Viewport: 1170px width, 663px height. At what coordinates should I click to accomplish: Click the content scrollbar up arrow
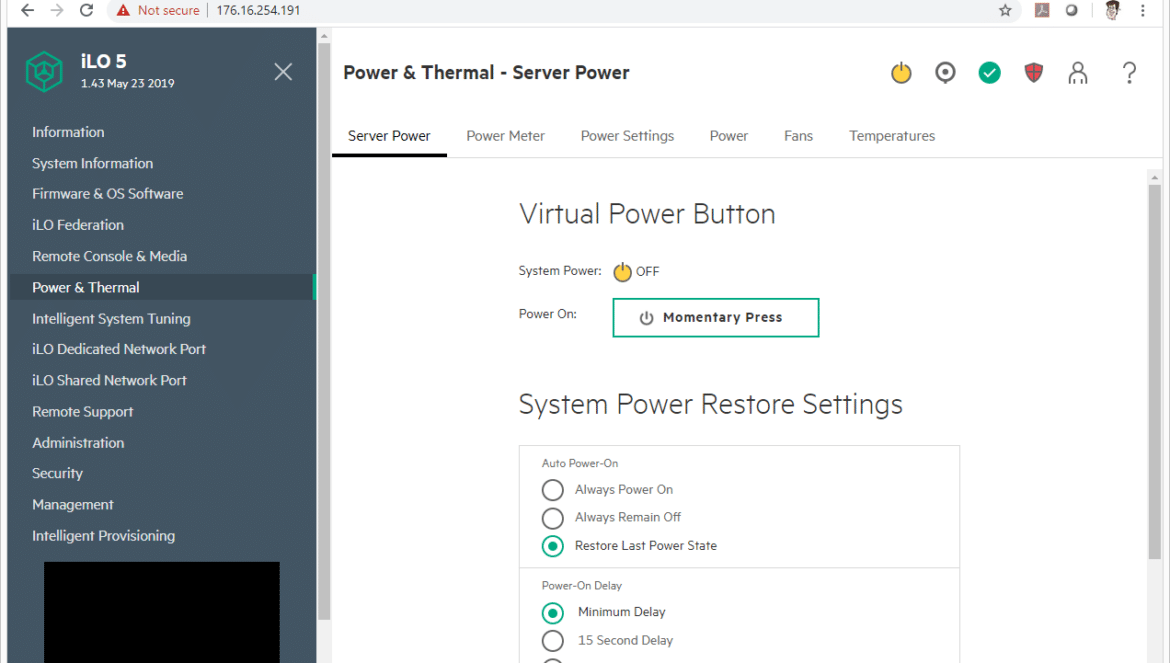(x=1154, y=177)
